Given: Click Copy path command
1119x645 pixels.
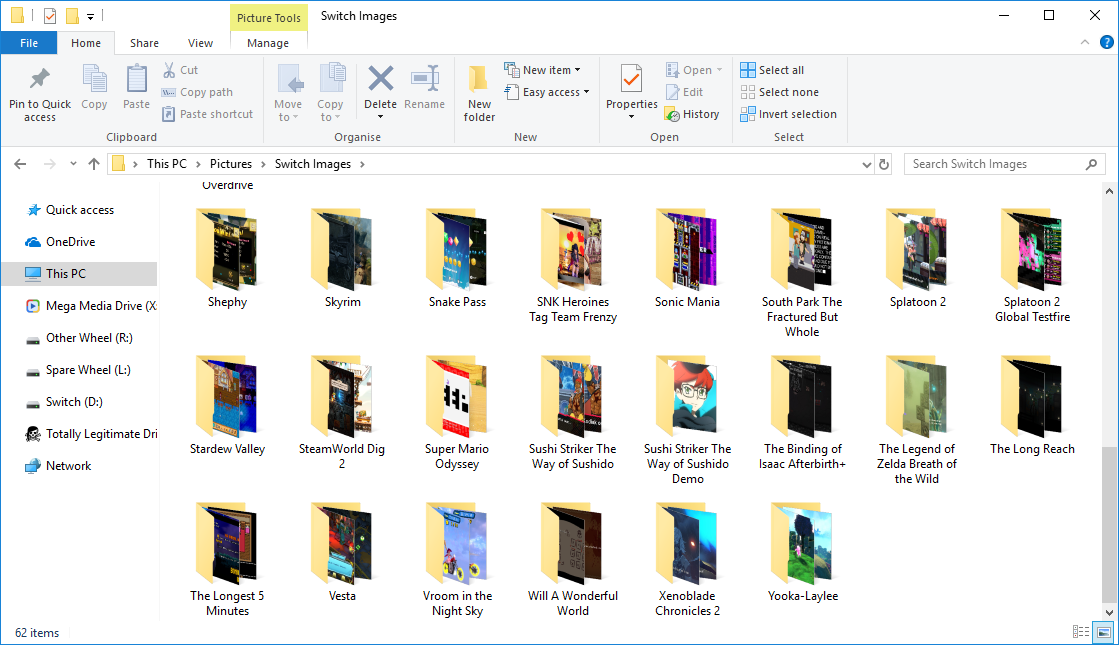Looking at the screenshot, I should click(x=197, y=92).
